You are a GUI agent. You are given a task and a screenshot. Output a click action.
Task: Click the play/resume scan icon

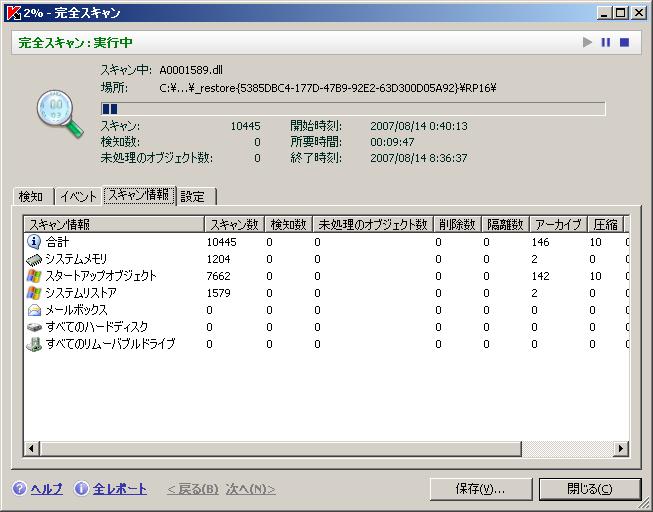[x=588, y=43]
